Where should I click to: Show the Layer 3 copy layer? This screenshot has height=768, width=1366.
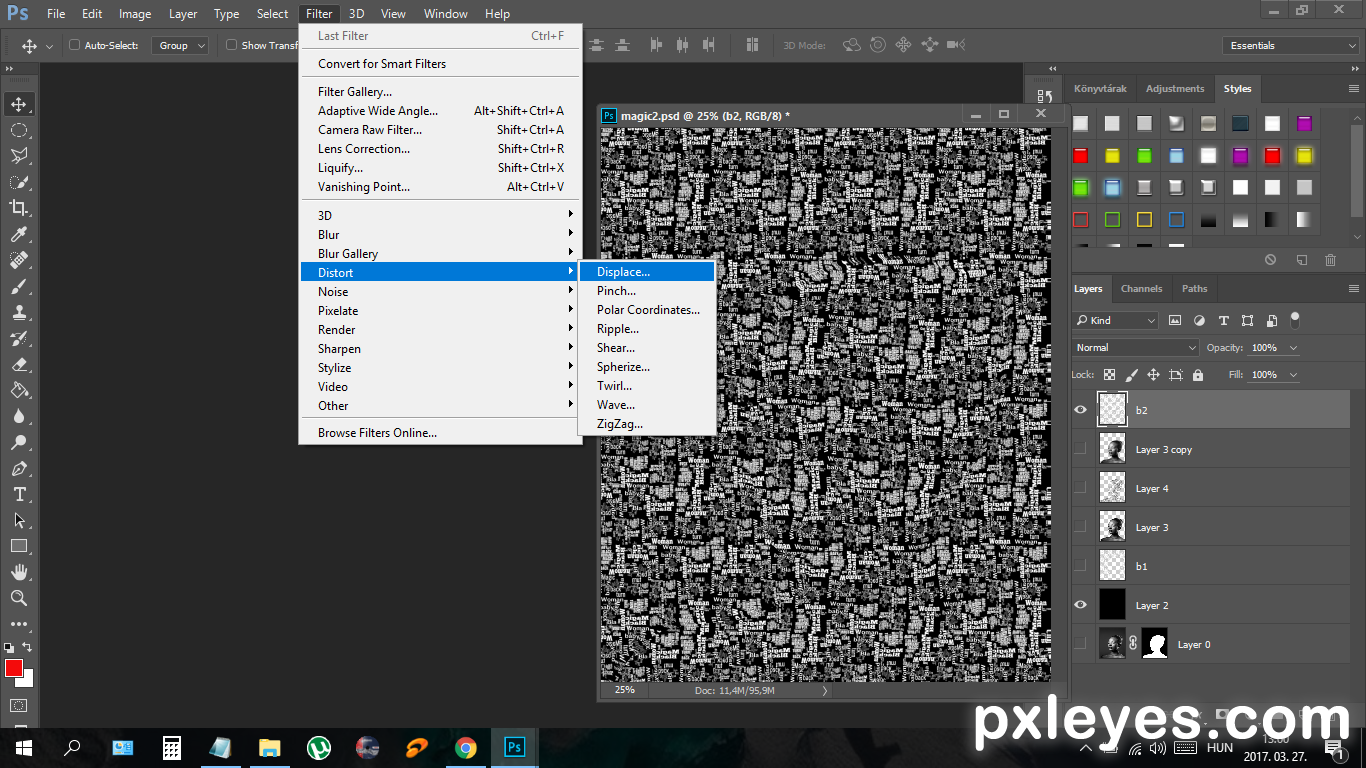(1080, 449)
